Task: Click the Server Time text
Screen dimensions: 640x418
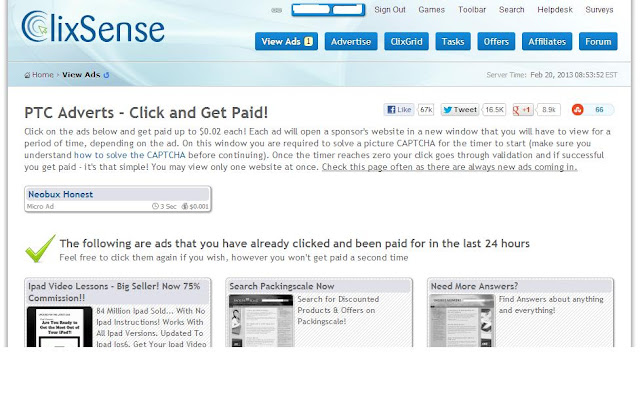Action: pos(552,75)
